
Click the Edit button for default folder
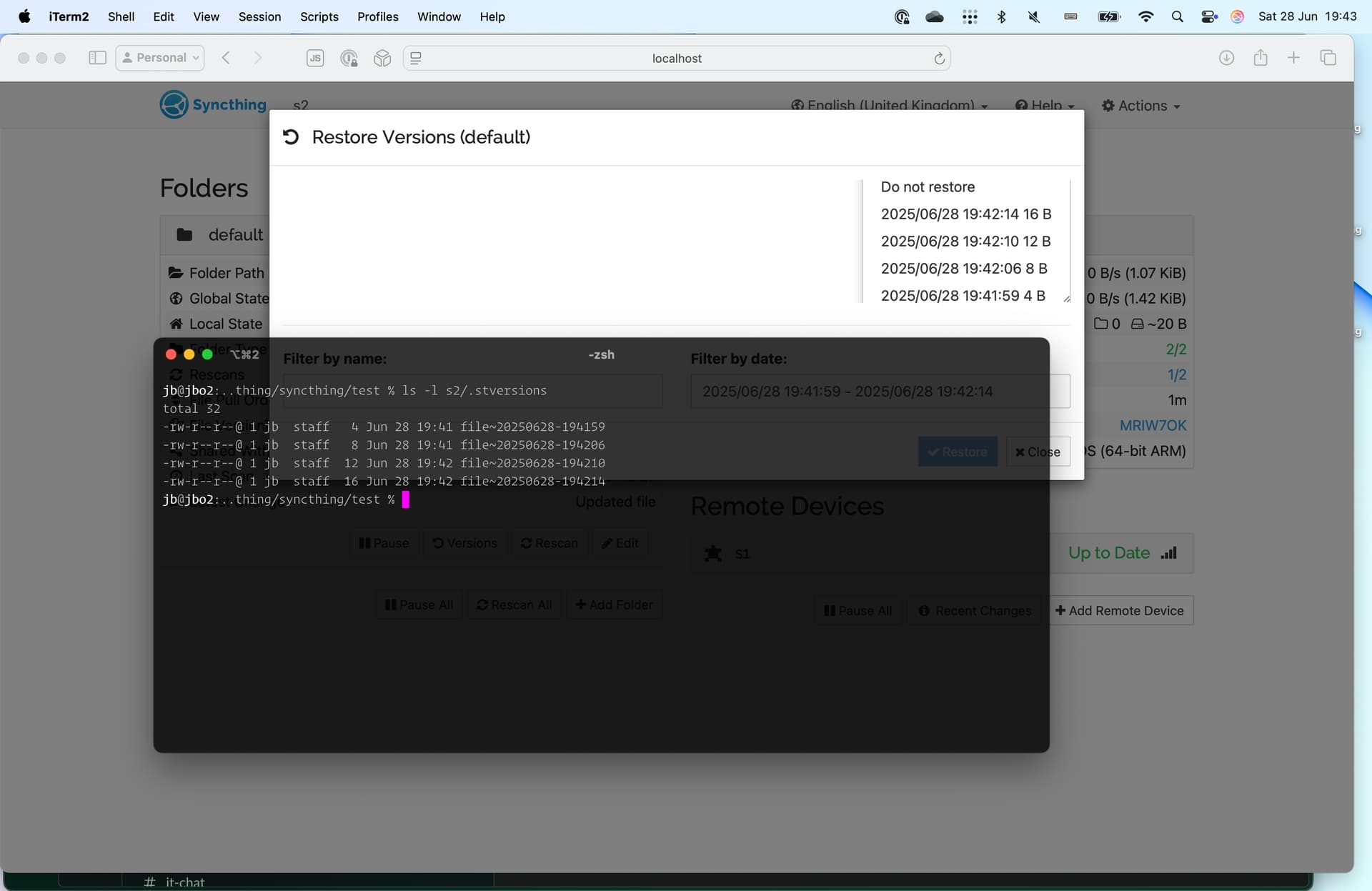[x=620, y=543]
